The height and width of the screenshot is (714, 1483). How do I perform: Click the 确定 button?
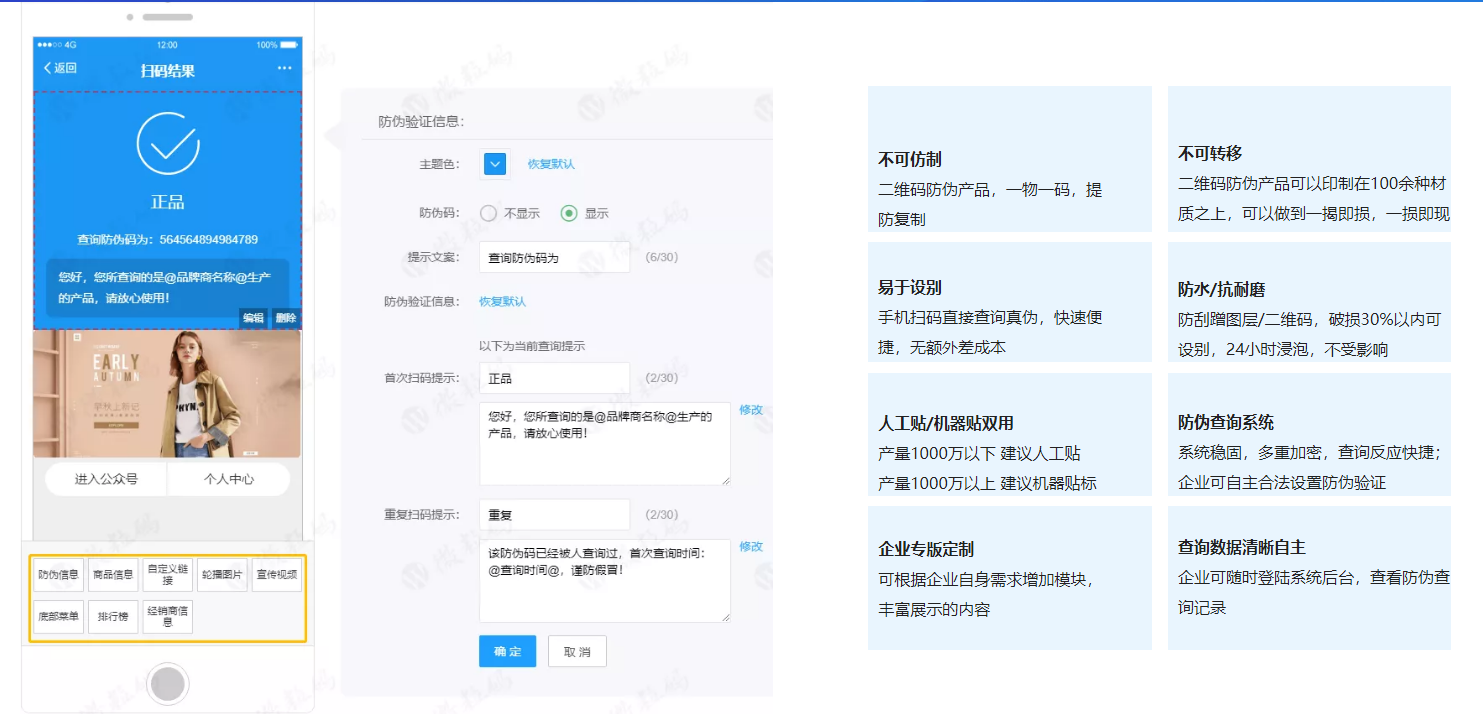coord(507,651)
